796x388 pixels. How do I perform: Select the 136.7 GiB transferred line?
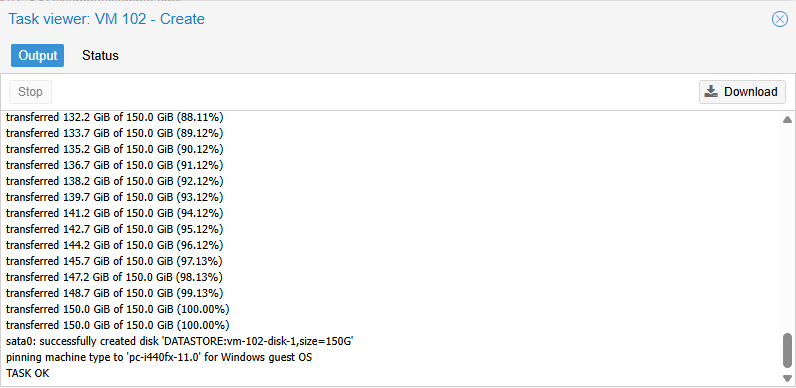pos(115,165)
